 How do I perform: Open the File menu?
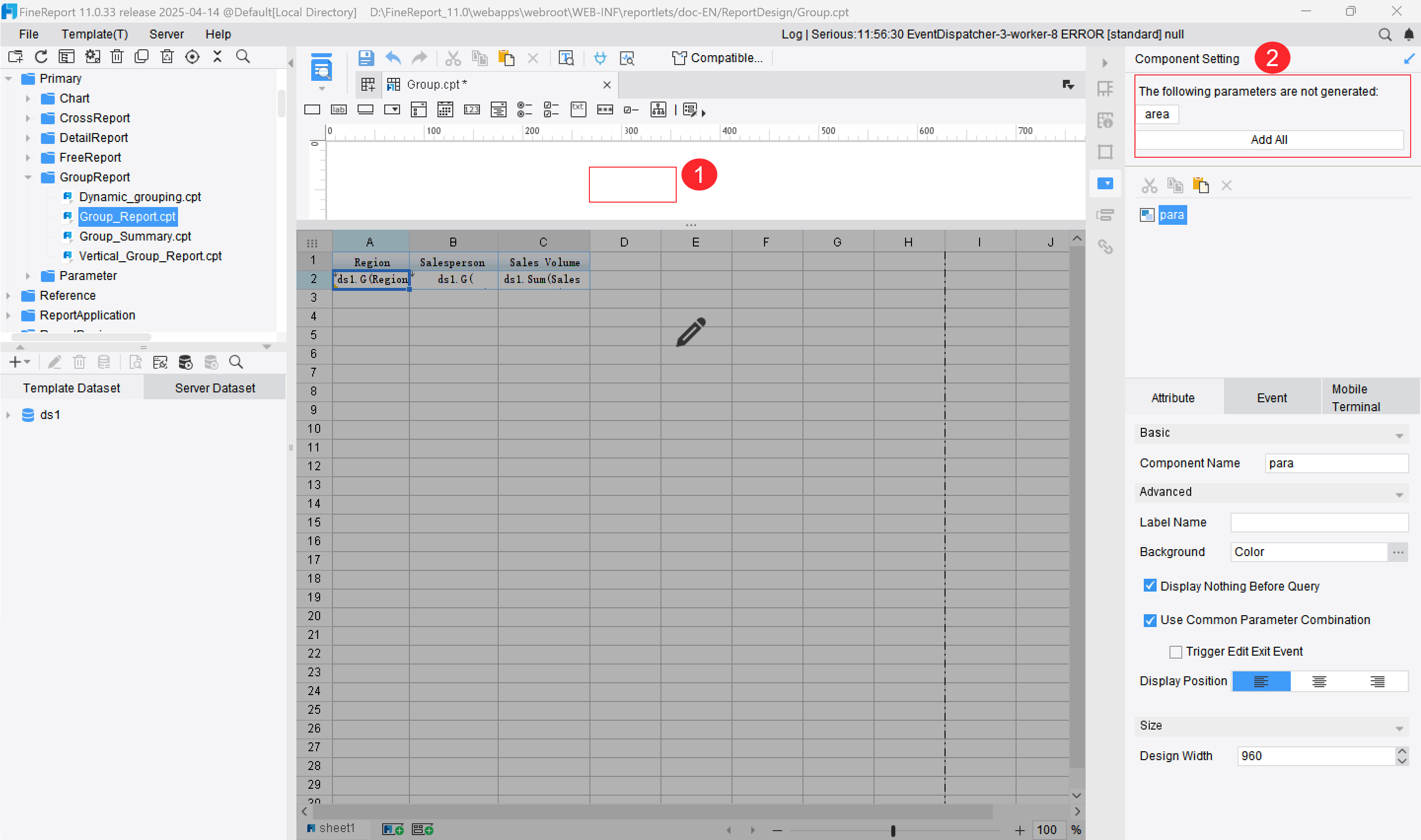click(29, 35)
